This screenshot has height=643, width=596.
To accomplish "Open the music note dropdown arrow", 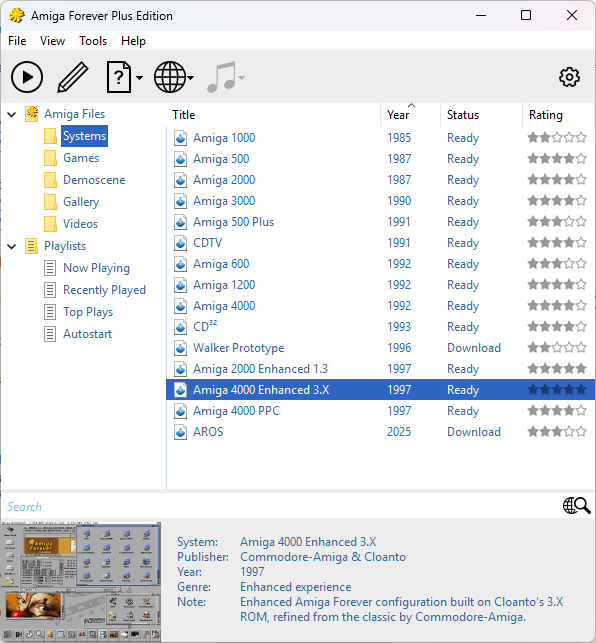I will [241, 78].
